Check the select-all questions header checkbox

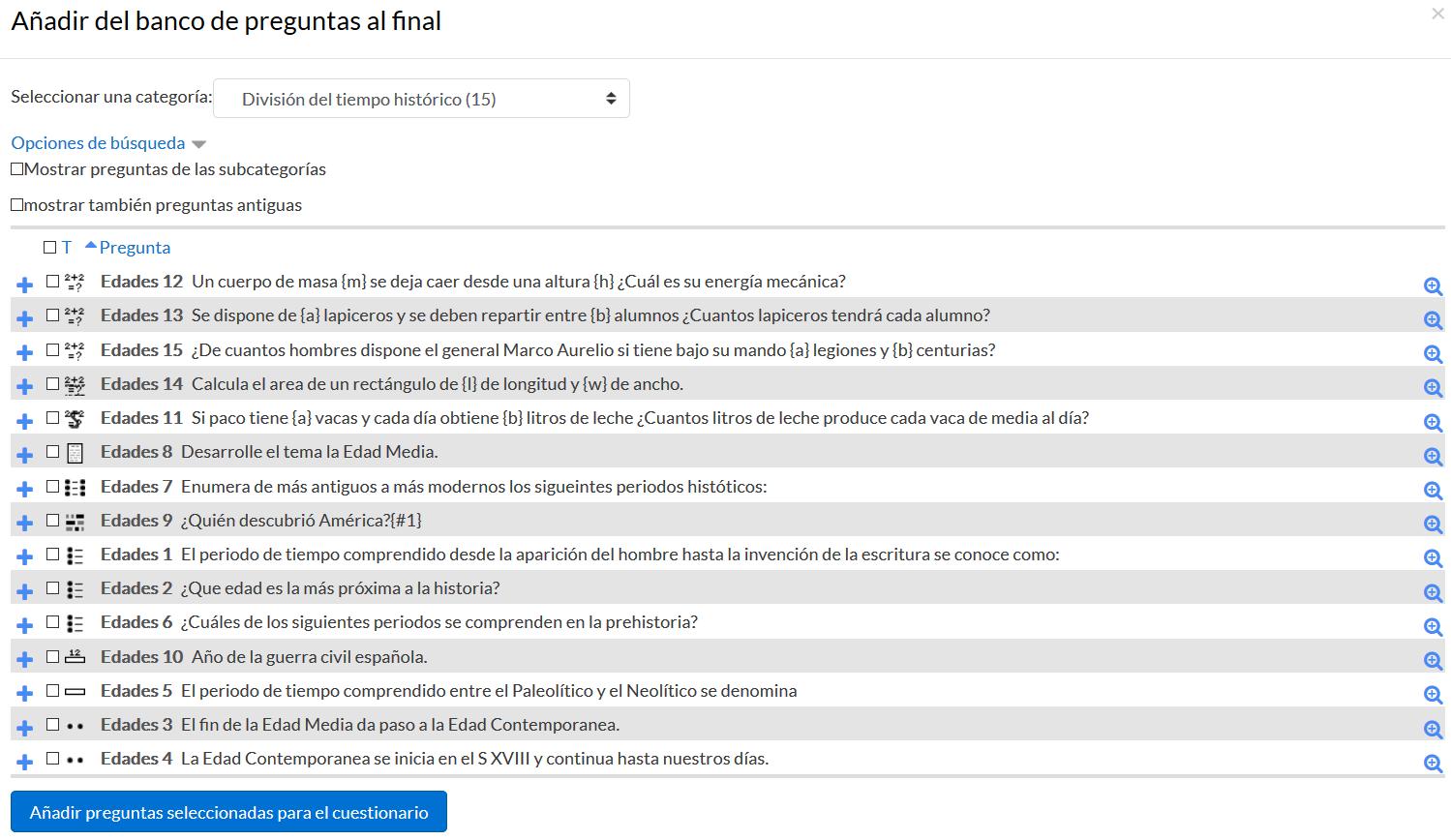[x=49, y=248]
